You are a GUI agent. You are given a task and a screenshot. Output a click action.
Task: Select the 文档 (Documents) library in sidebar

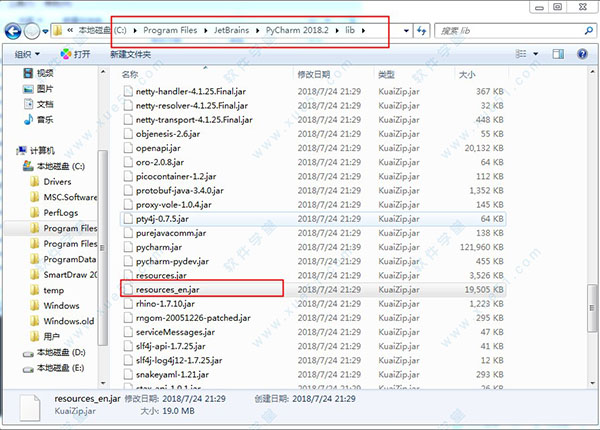[x=46, y=104]
